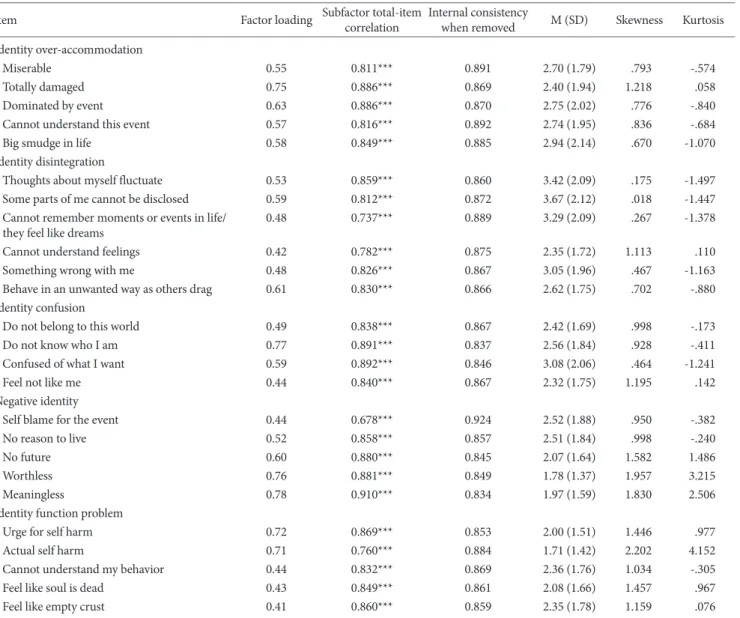
Task: Click skewness value .018
Action: click(641, 199)
